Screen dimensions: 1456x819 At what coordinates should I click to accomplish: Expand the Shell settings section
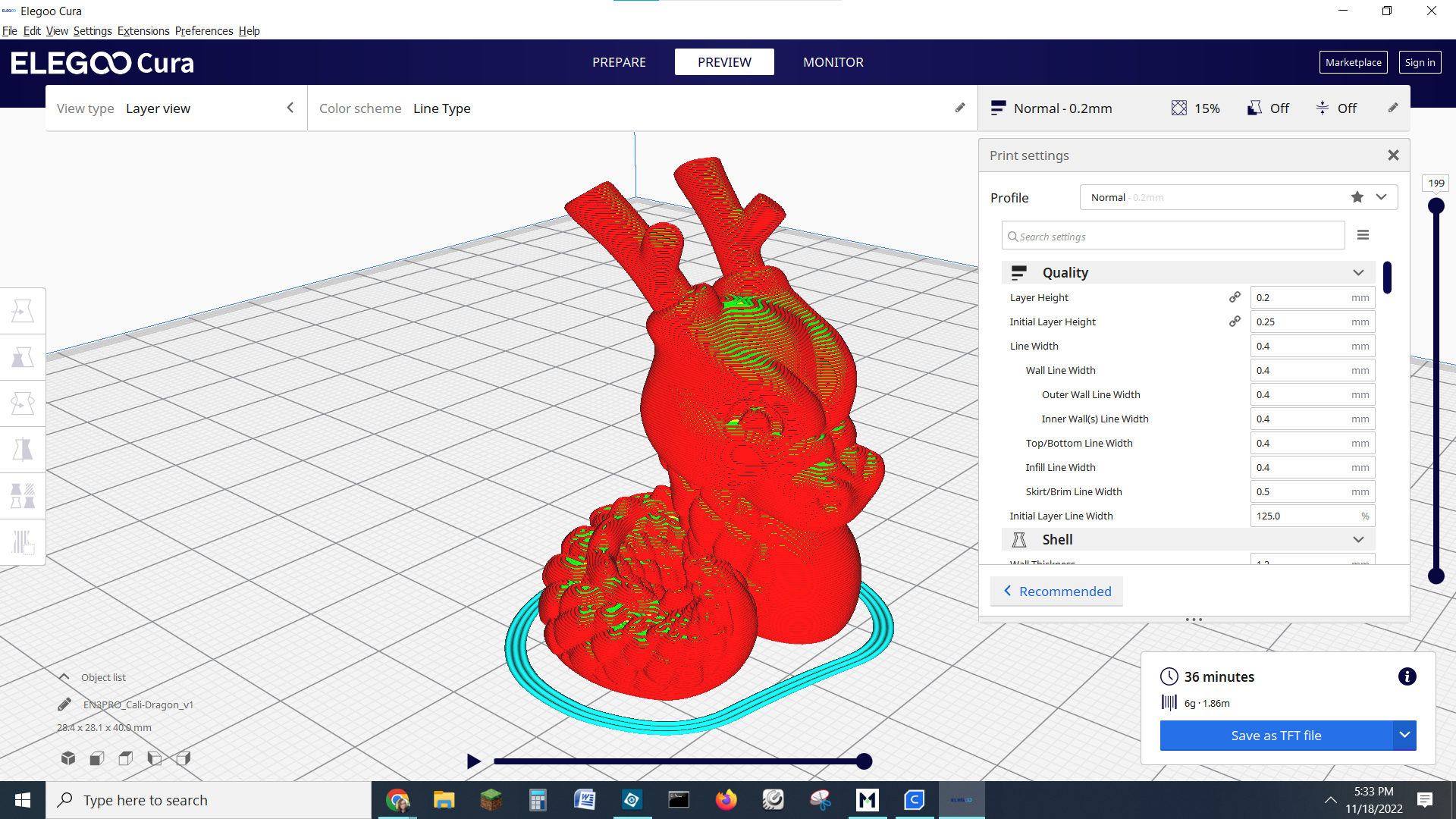click(x=1358, y=539)
